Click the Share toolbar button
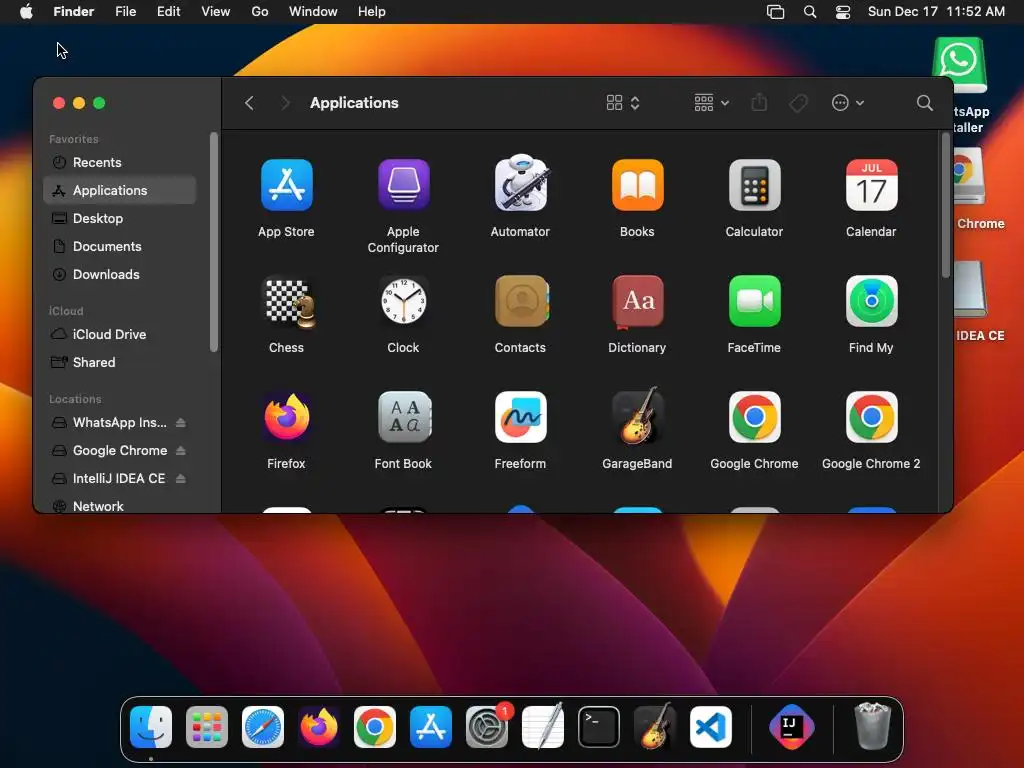Viewport: 1024px width, 768px height. click(759, 103)
